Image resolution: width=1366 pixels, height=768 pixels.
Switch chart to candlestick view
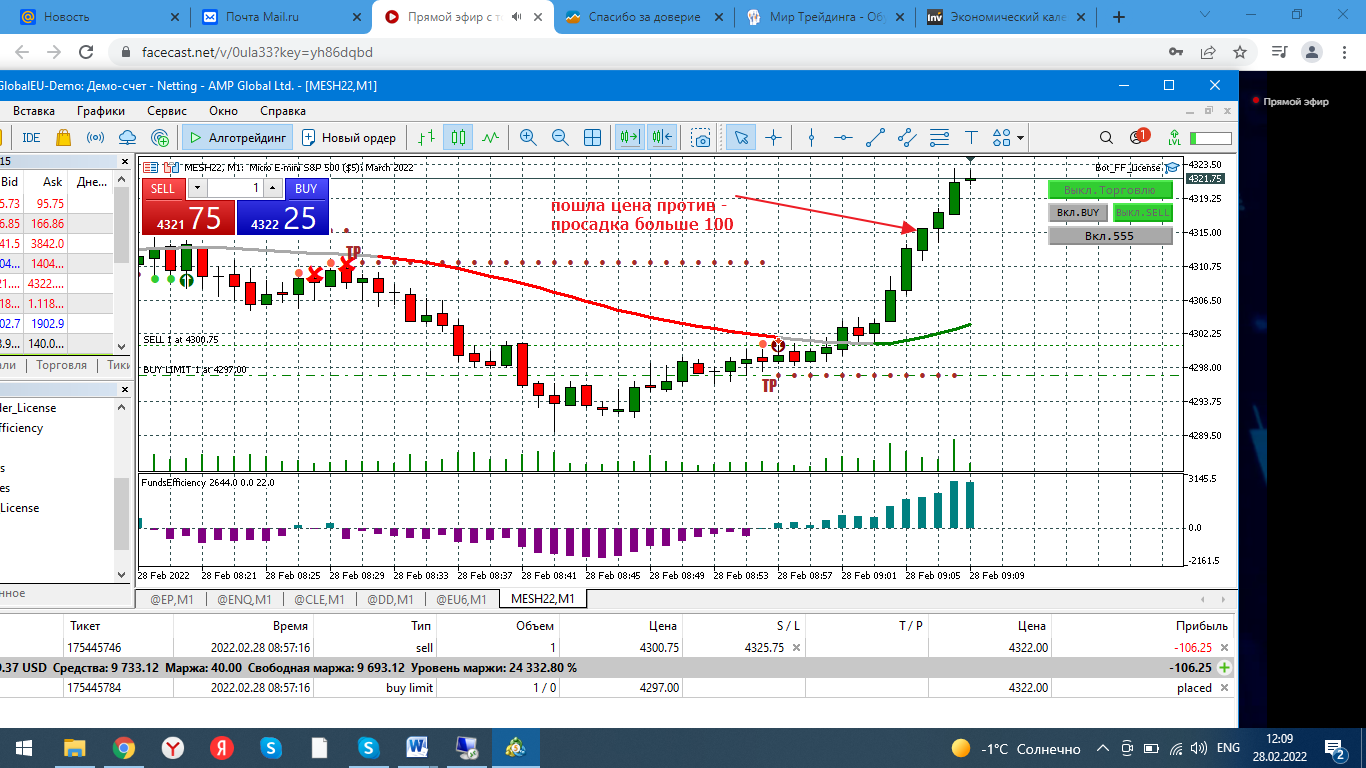point(459,138)
